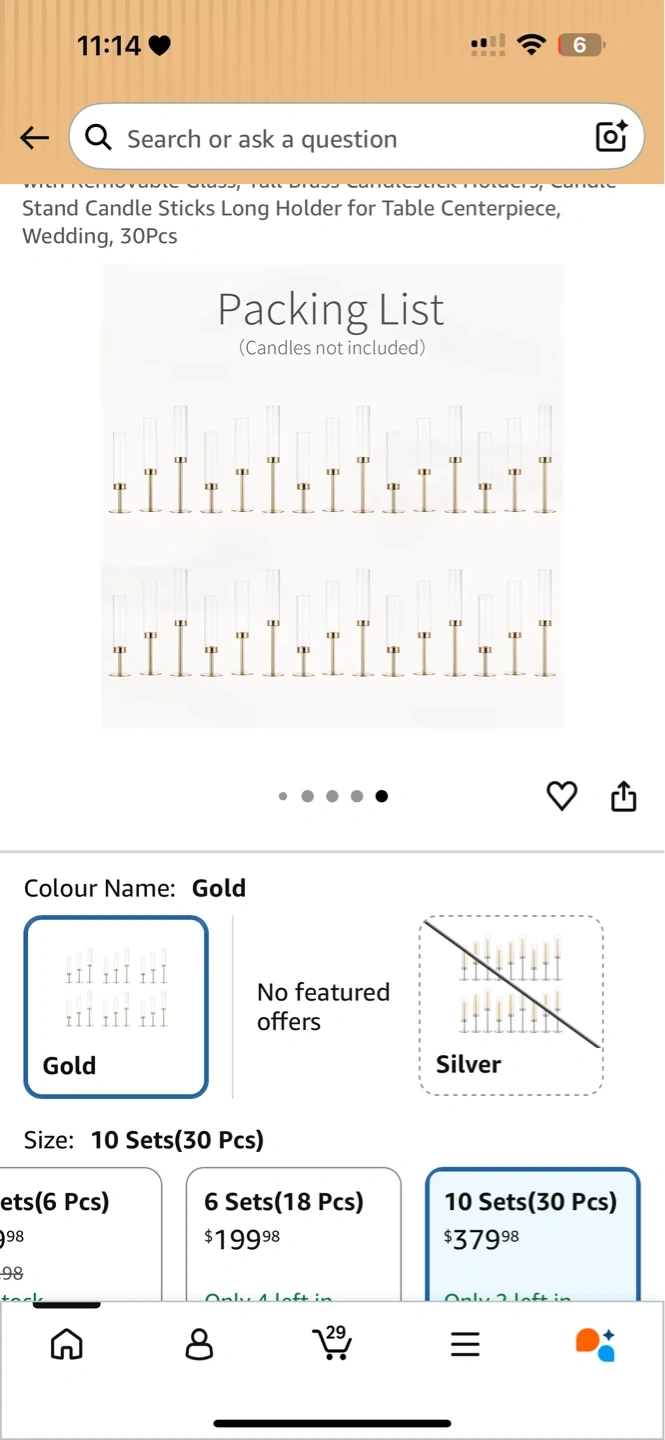
Task: Jump to first image carousel dot
Action: coord(283,796)
